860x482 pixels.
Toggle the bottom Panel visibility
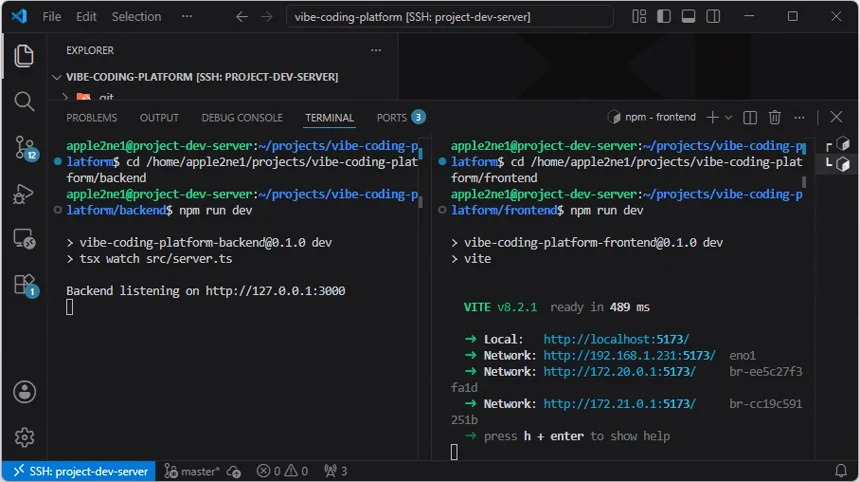(x=688, y=16)
